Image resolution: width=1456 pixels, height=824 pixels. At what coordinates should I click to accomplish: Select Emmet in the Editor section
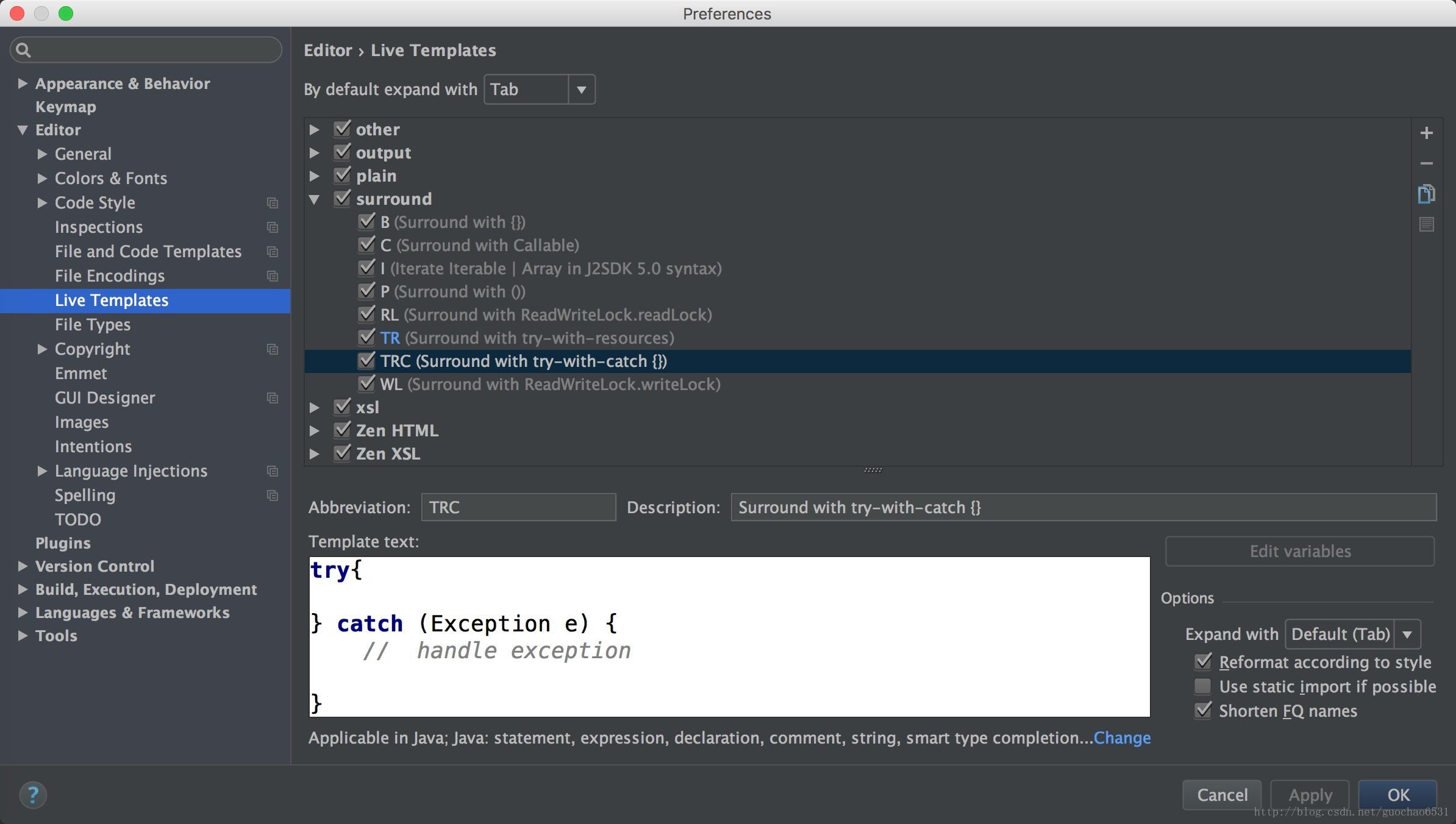pyautogui.click(x=80, y=374)
